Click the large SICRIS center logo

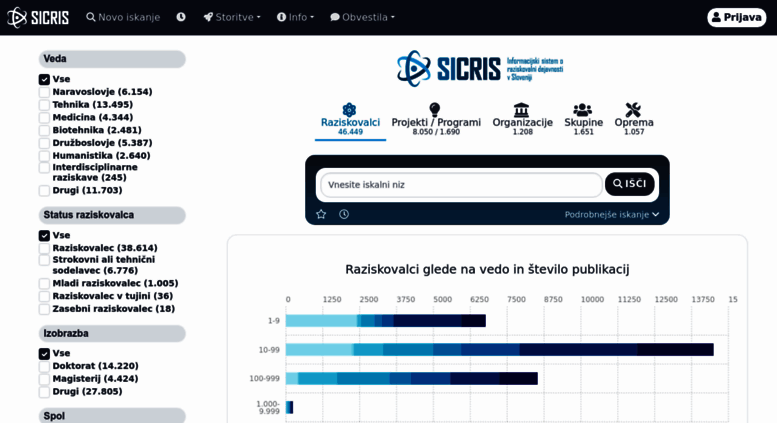[x=480, y=68]
